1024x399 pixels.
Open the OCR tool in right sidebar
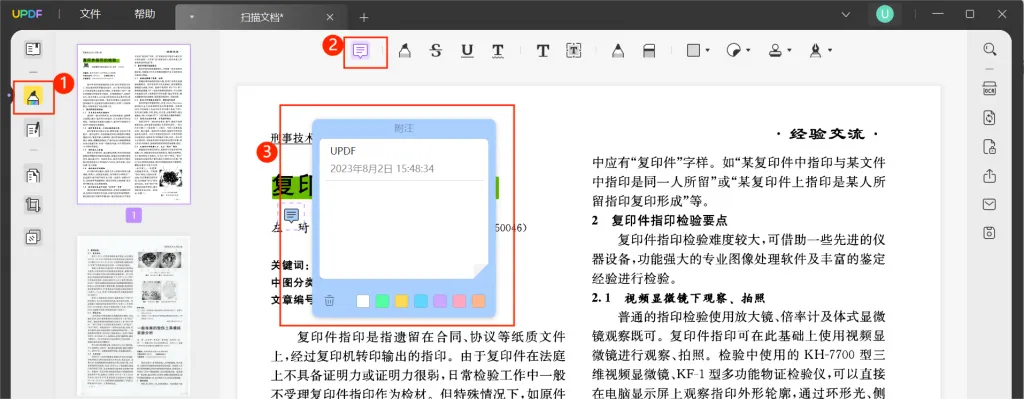pos(990,89)
